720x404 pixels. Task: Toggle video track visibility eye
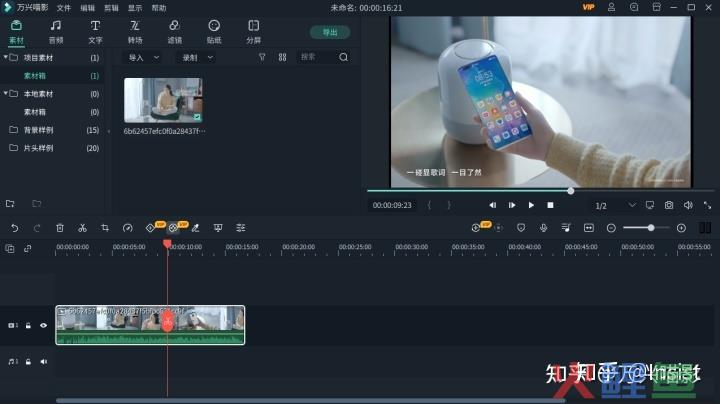(44, 325)
